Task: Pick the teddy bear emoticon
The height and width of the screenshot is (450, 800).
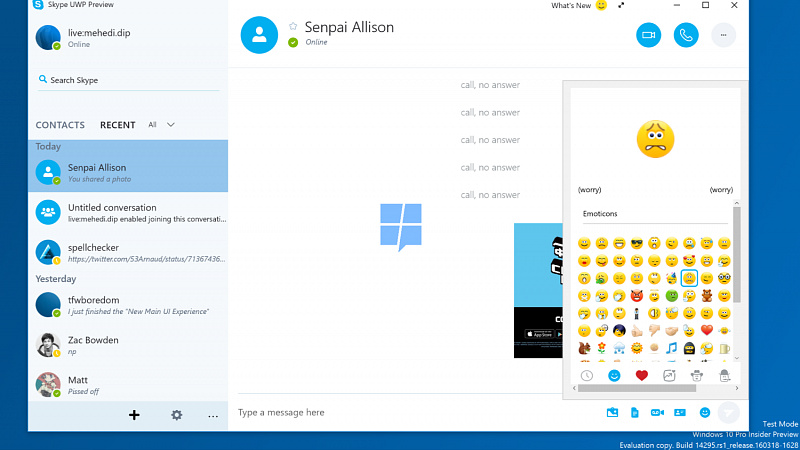Action: coord(707,295)
